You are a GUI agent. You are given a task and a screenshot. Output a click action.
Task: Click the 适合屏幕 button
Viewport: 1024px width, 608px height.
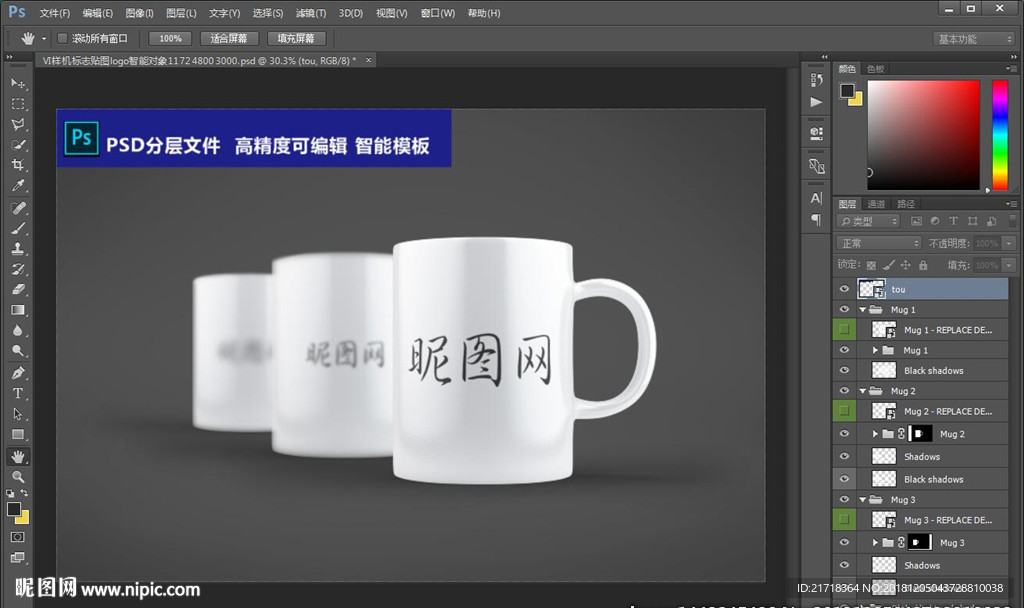pos(229,38)
